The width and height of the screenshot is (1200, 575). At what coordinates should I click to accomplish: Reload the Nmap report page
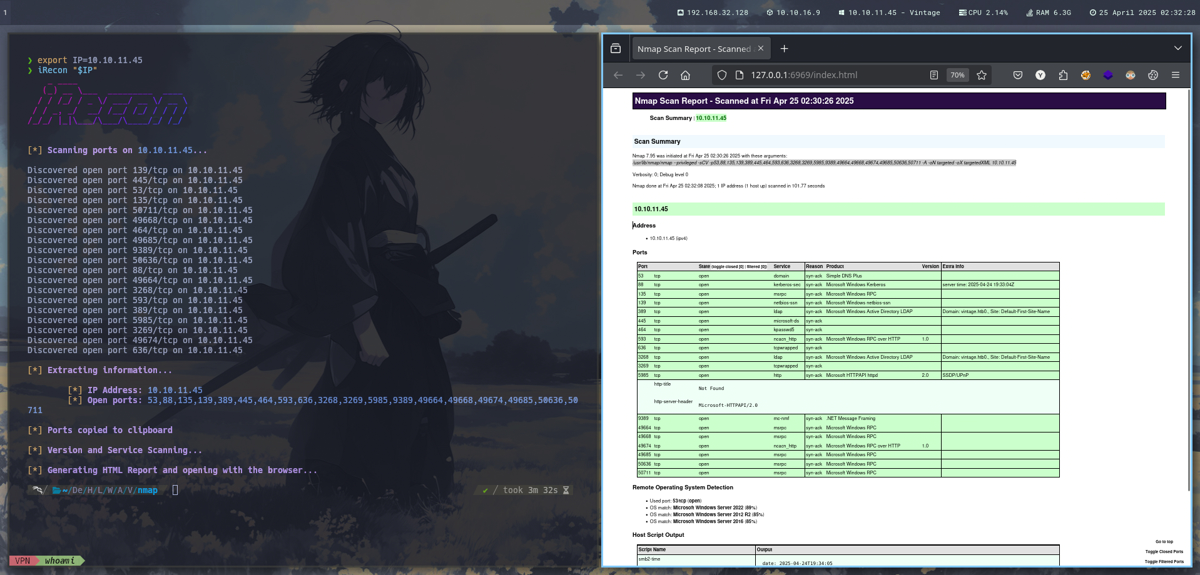click(x=663, y=75)
